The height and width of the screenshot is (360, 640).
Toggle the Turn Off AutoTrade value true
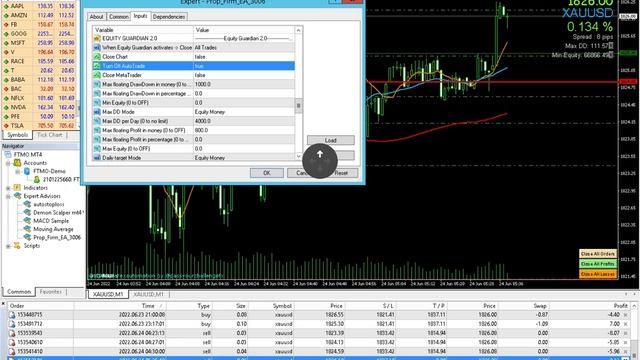[x=244, y=66]
